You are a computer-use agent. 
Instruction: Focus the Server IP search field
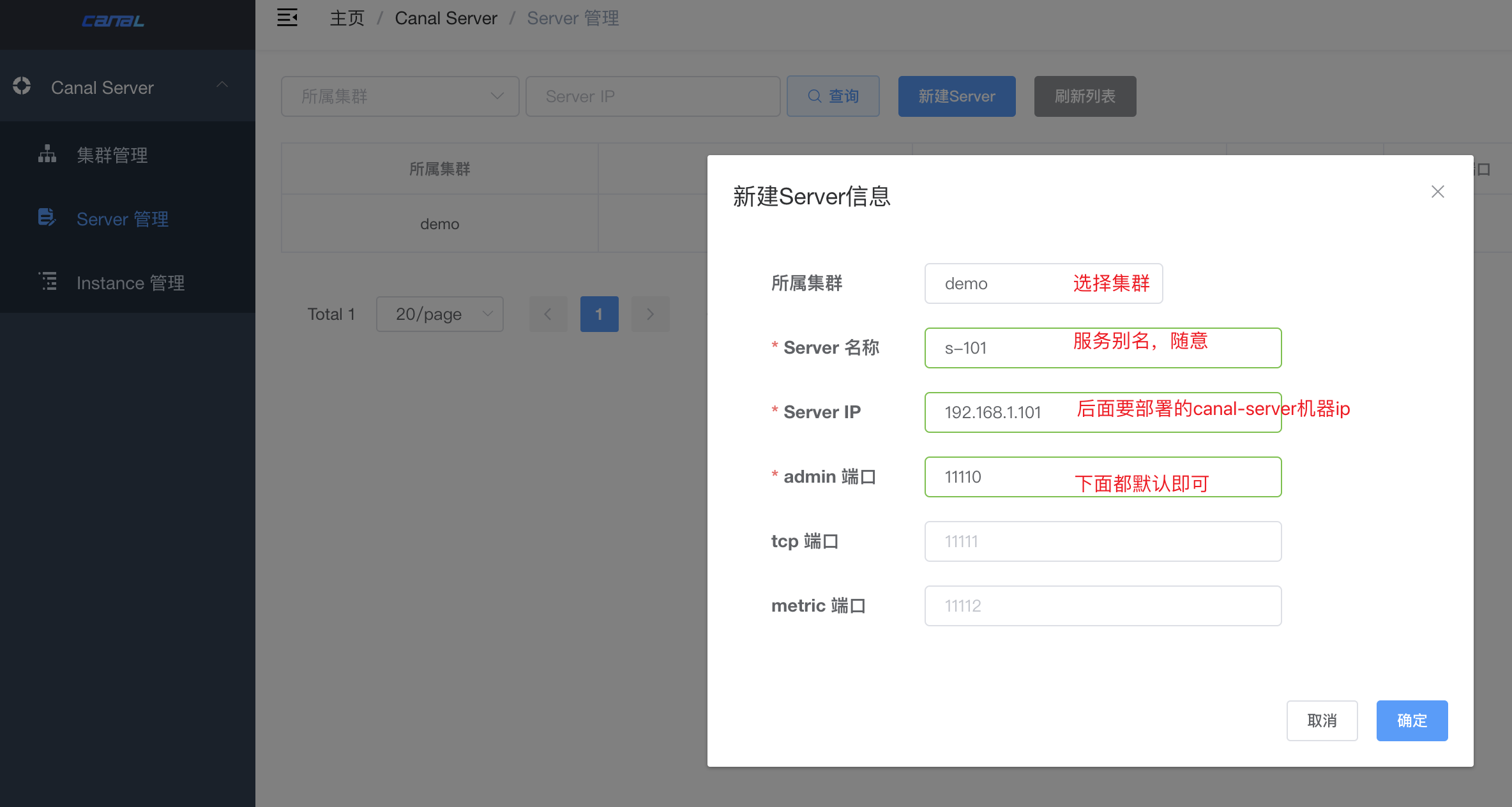tap(653, 96)
